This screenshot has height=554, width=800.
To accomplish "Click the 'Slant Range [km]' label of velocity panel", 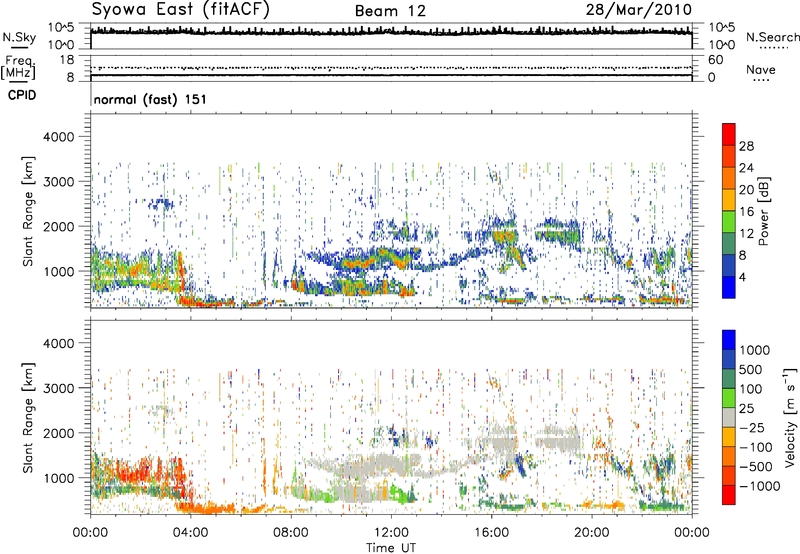I will (28, 418).
